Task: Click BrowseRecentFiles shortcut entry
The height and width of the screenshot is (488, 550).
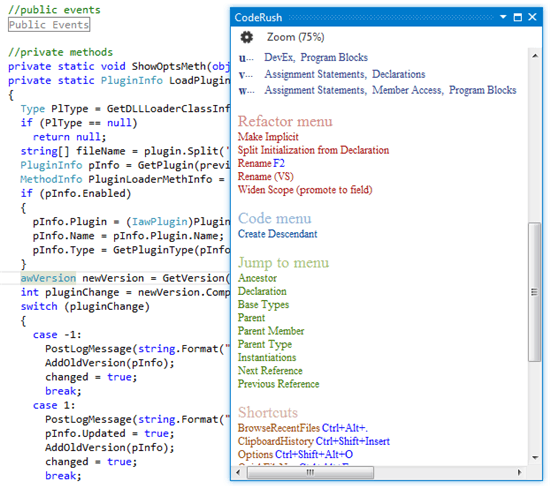Action: pyautogui.click(x=303, y=428)
